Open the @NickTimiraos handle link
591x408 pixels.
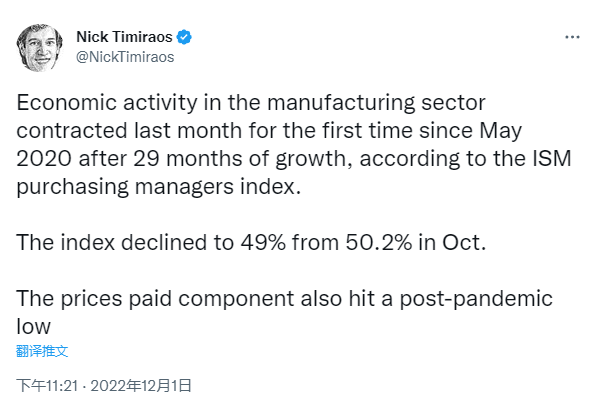coord(125,57)
